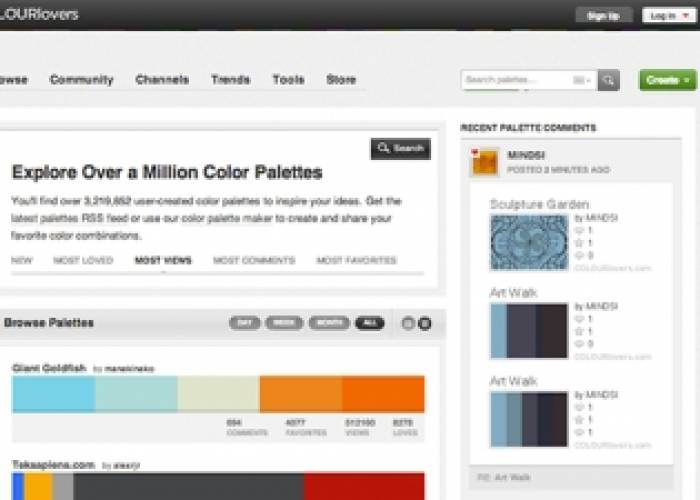700x500 pixels.
Task: Click the gray magnifier search icon
Action: click(608, 80)
